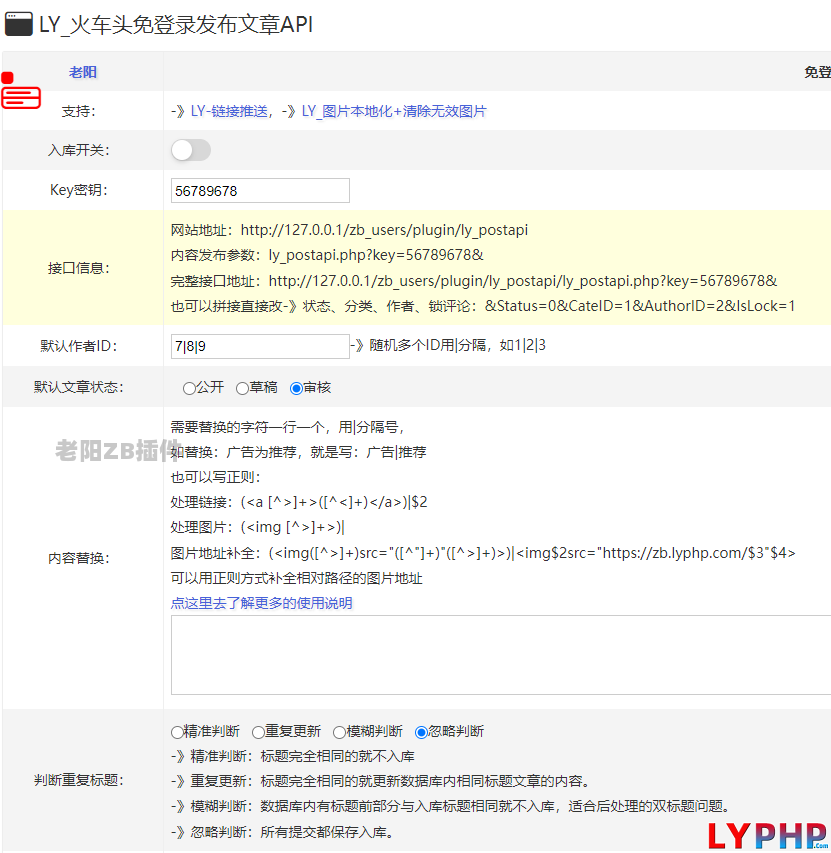Open the LY-链接推送 link
Screen dimensions: 831x853
[229, 111]
